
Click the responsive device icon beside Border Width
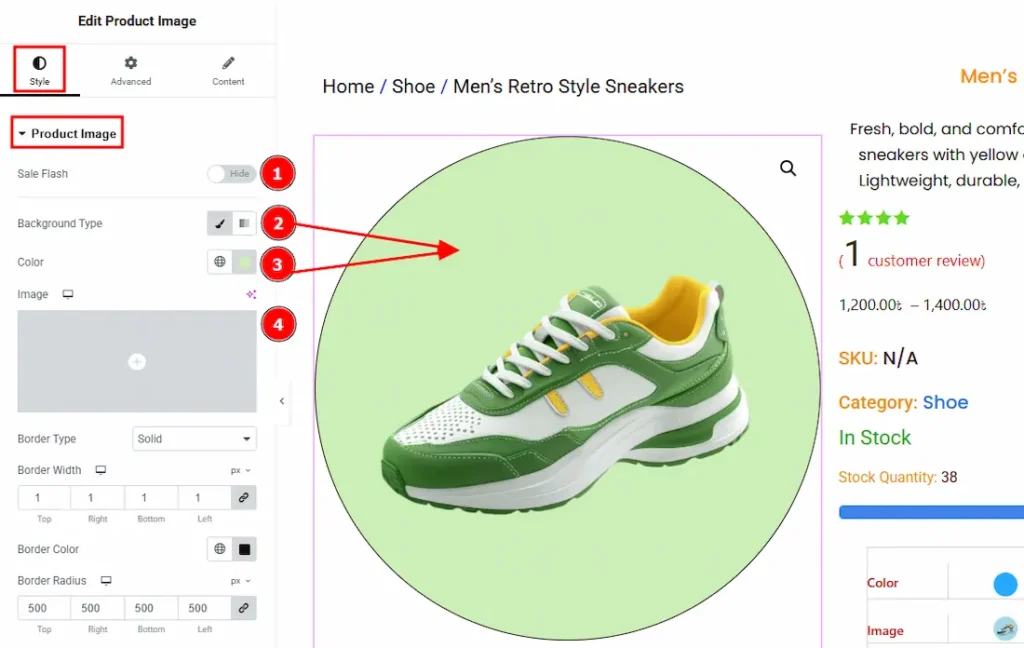(x=100, y=470)
